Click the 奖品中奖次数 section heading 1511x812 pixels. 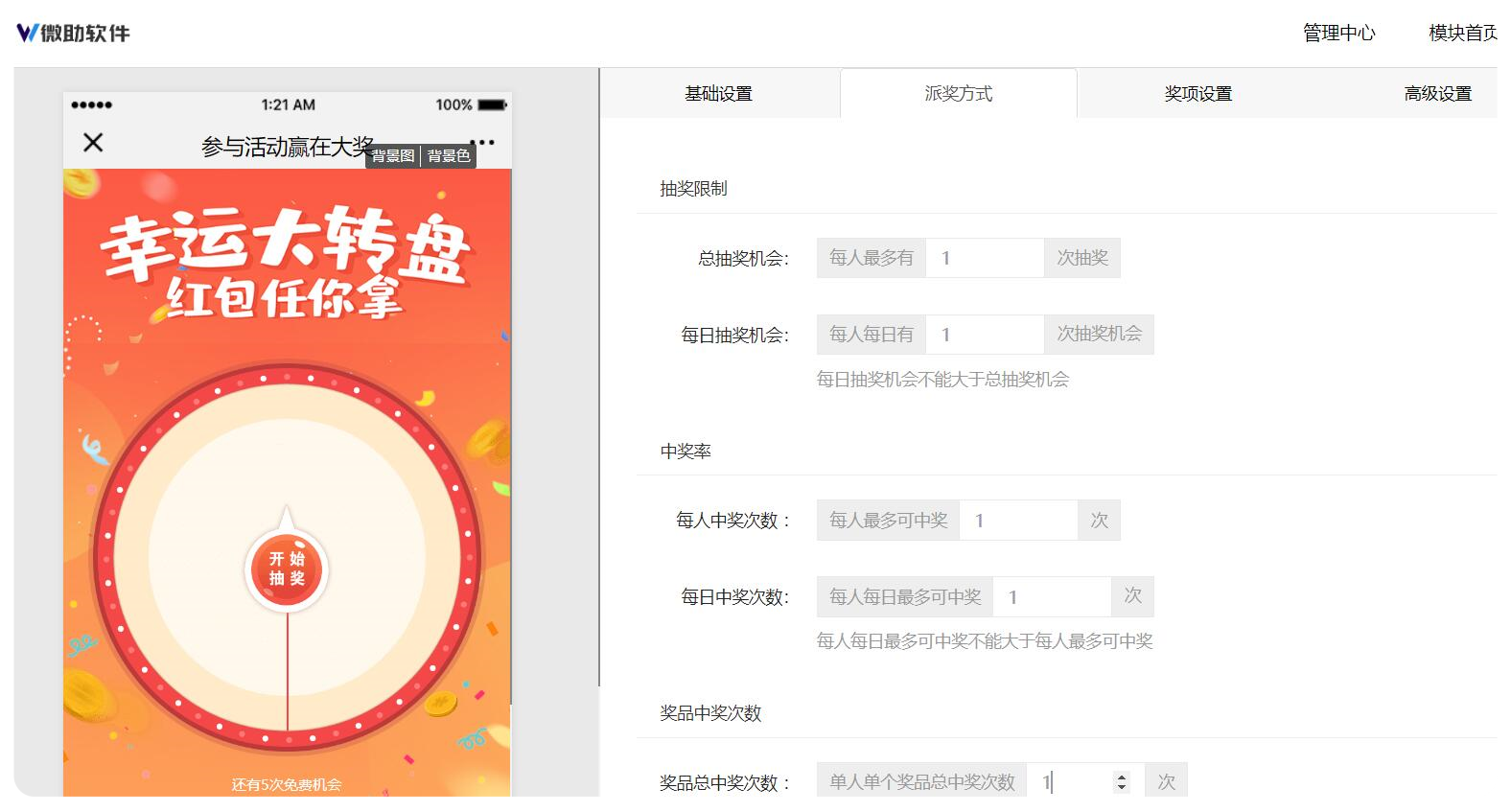coord(710,713)
